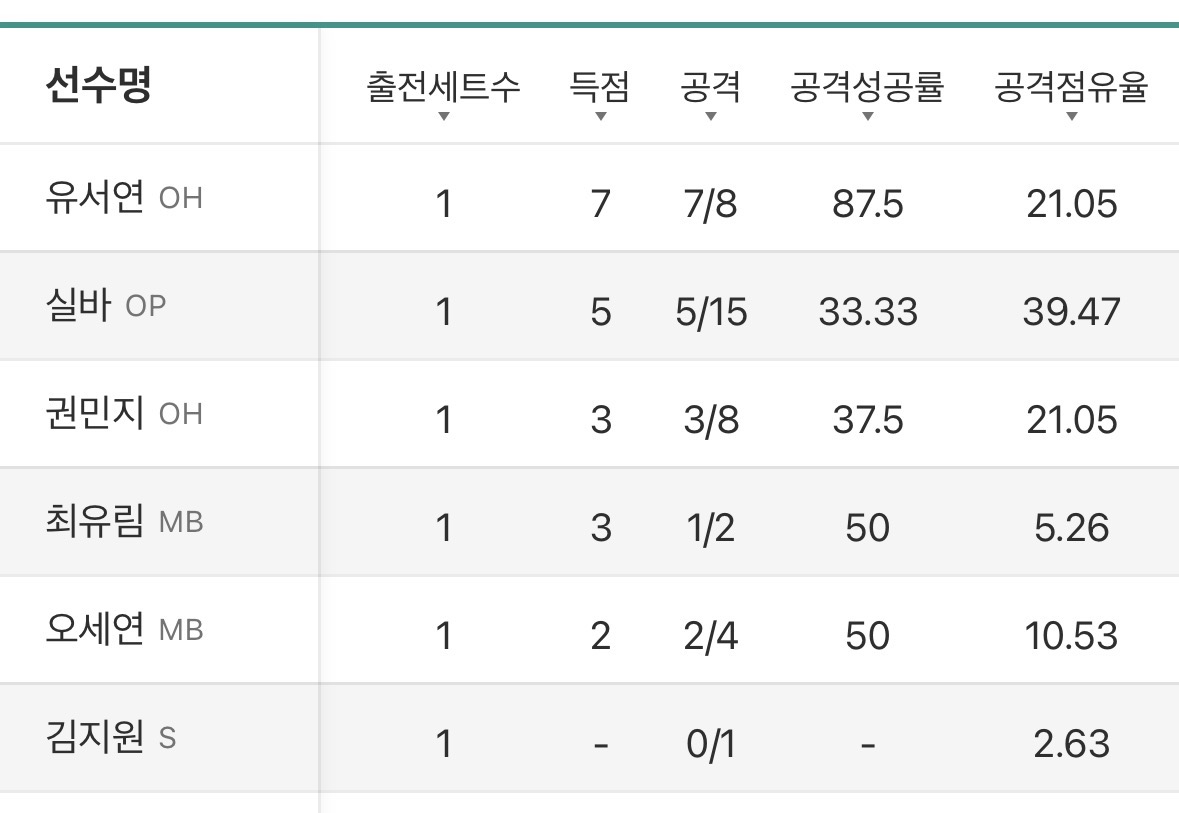
Task: Click 김지원's 0/1 attack cell
Action: point(711,744)
